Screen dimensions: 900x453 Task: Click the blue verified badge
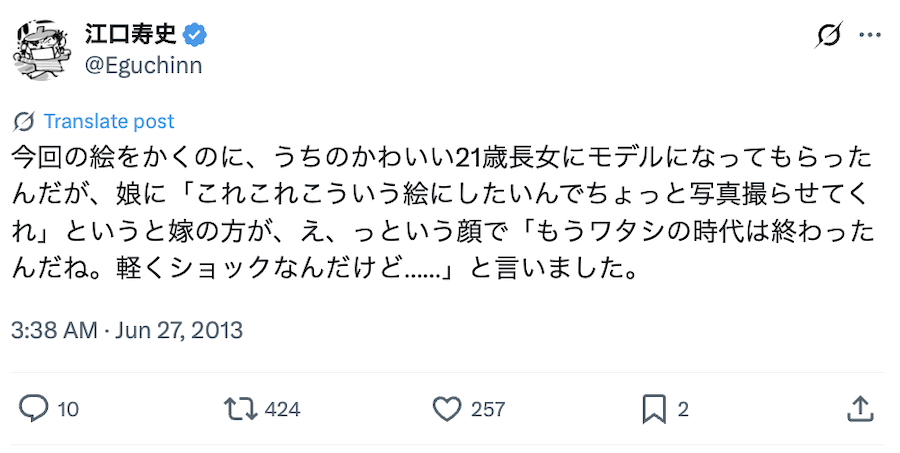coord(197,35)
